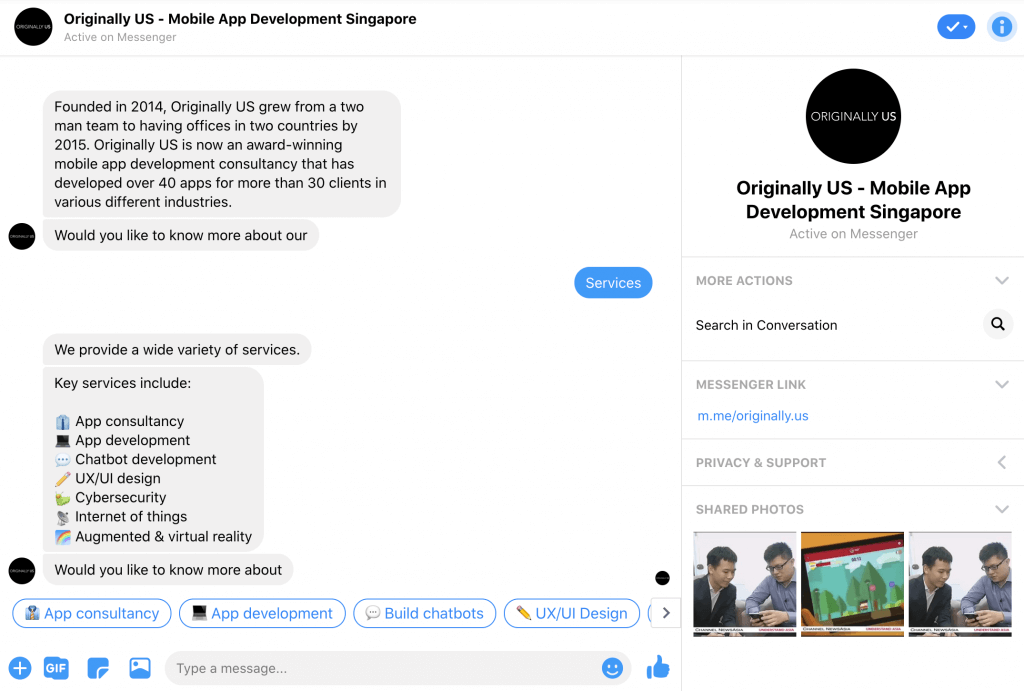Open the emoji smiley picker

(612, 668)
